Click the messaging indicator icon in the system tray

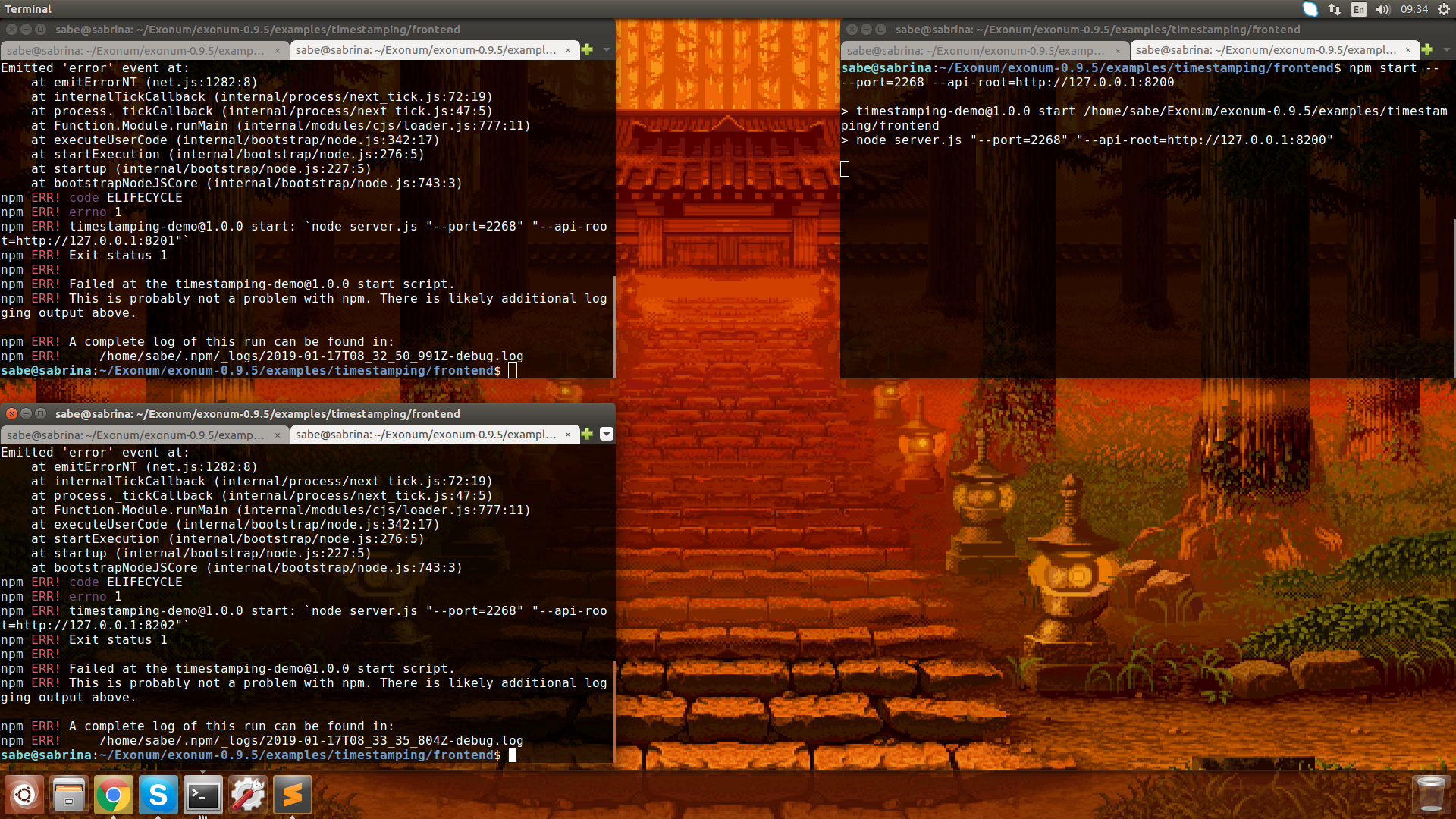1310,9
